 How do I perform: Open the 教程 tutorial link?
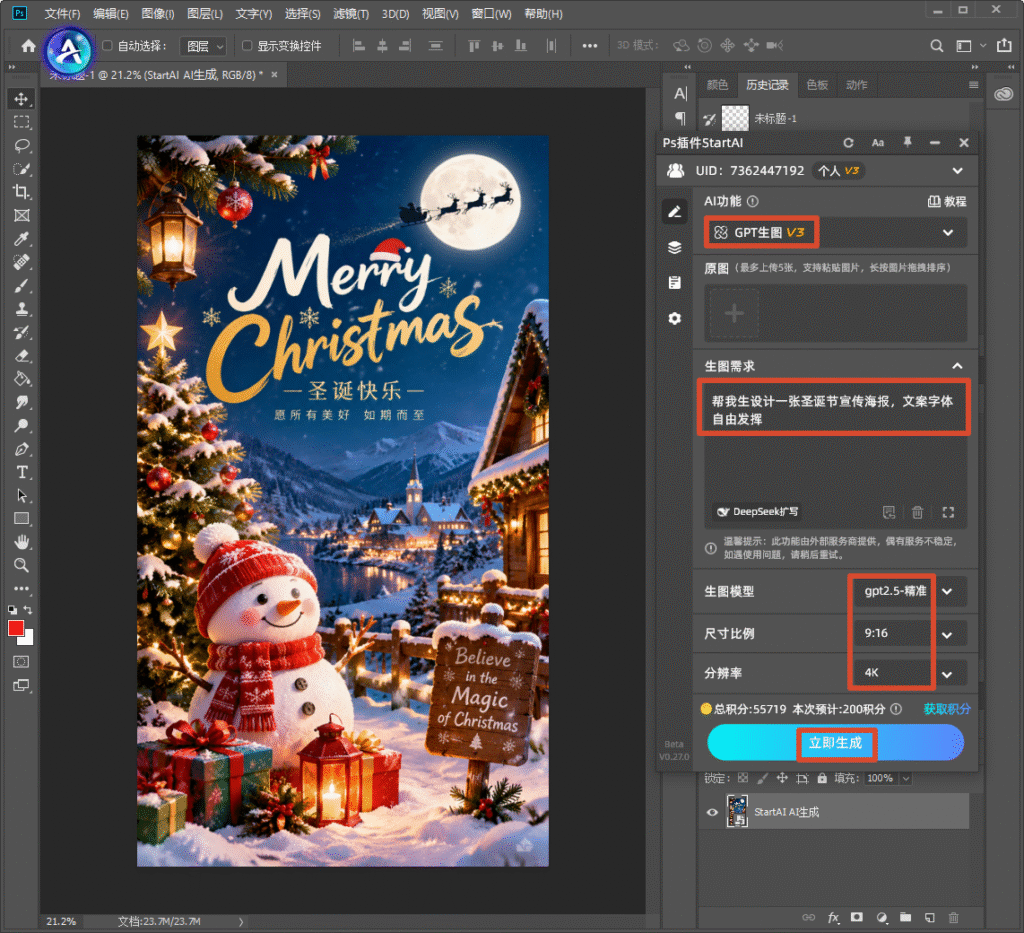coord(947,201)
